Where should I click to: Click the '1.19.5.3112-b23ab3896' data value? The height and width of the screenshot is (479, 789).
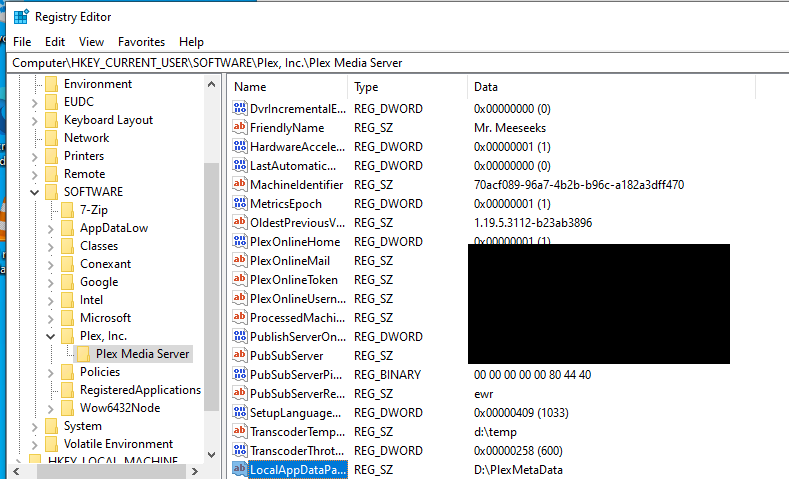[533, 223]
